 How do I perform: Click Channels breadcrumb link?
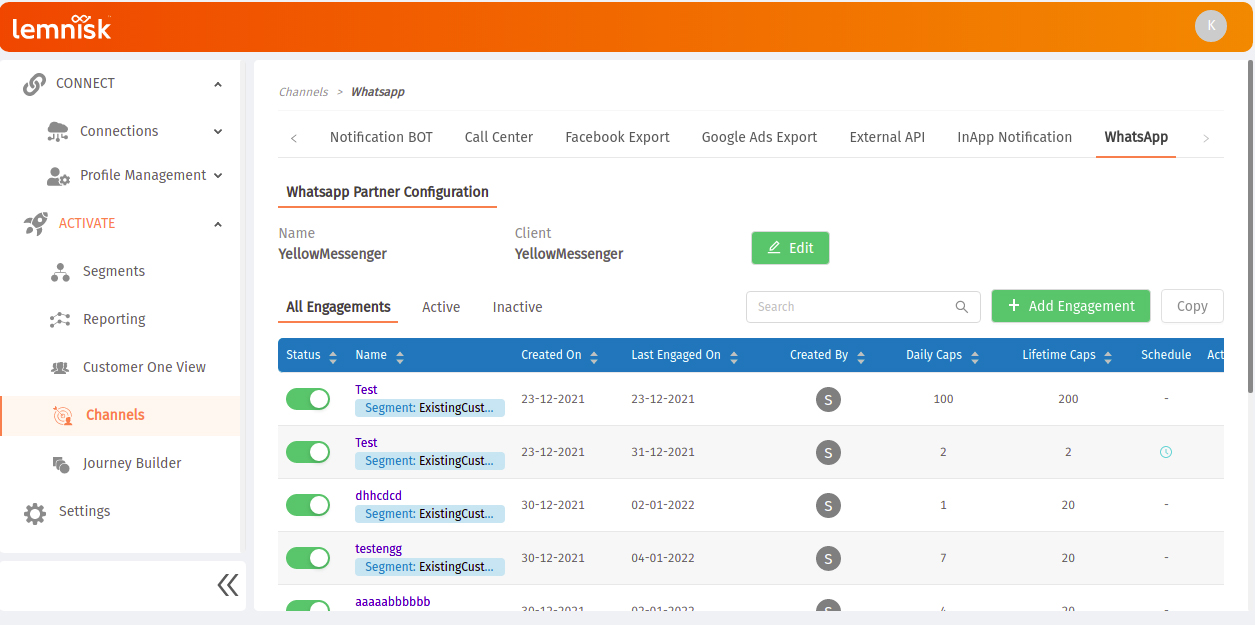click(303, 92)
